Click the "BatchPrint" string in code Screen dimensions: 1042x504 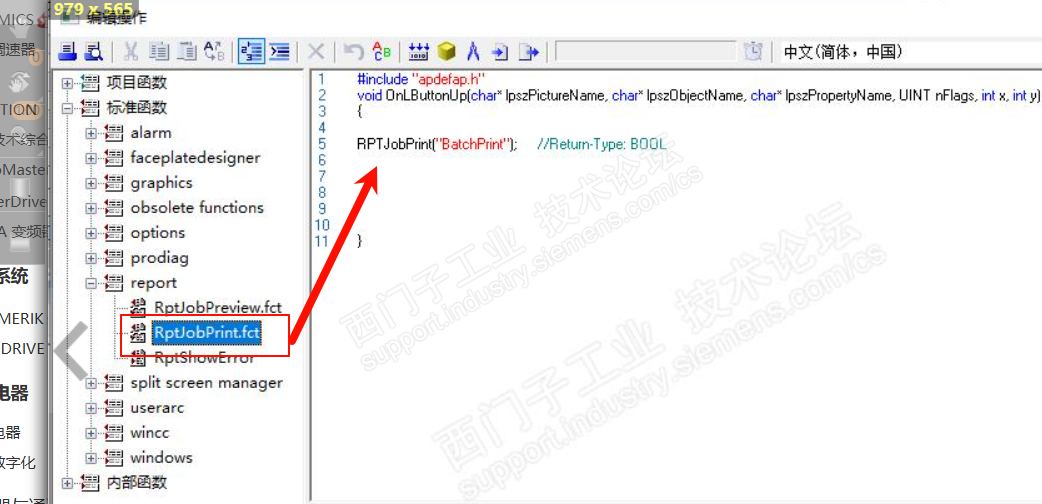pyautogui.click(x=473, y=144)
